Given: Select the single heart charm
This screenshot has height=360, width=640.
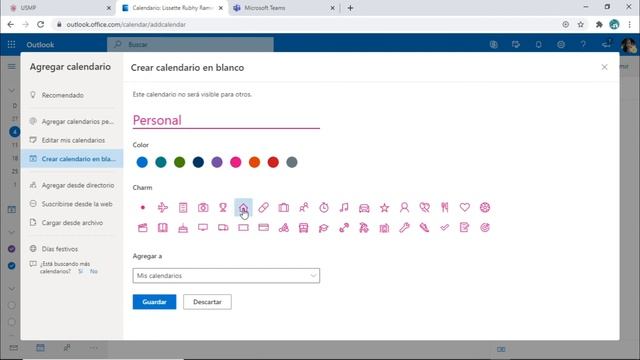Looking at the screenshot, I should pyautogui.click(x=464, y=207).
